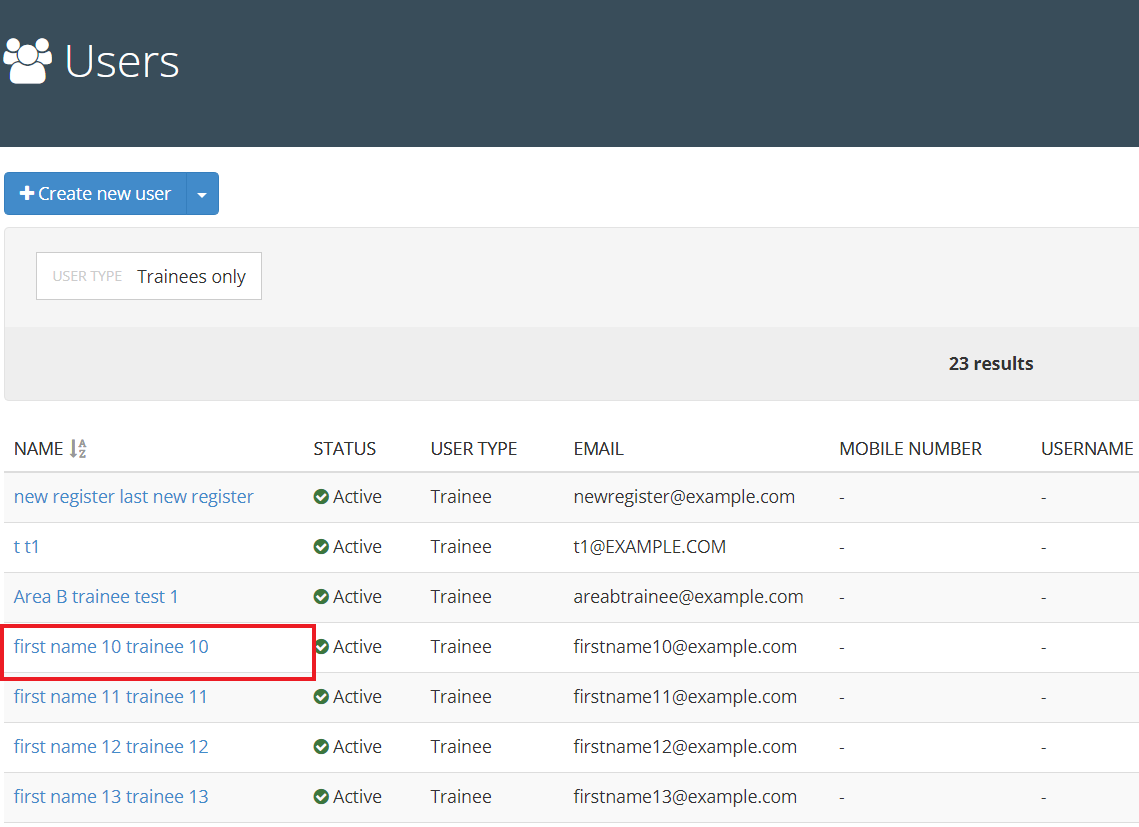Open the user t t1
The height and width of the screenshot is (827, 1139).
pos(26,546)
